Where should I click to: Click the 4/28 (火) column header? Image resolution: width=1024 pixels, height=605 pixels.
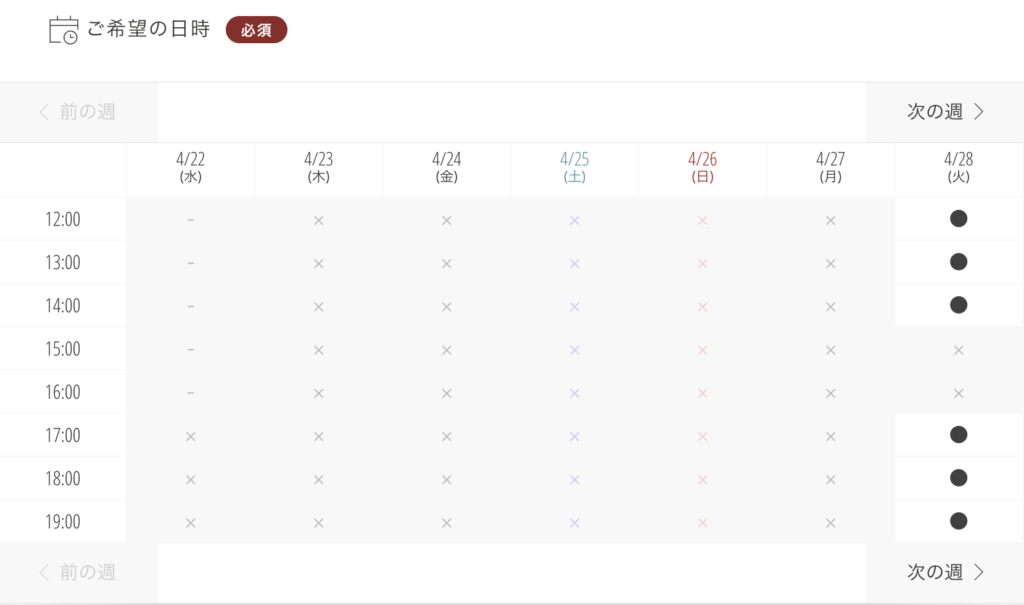(958, 167)
